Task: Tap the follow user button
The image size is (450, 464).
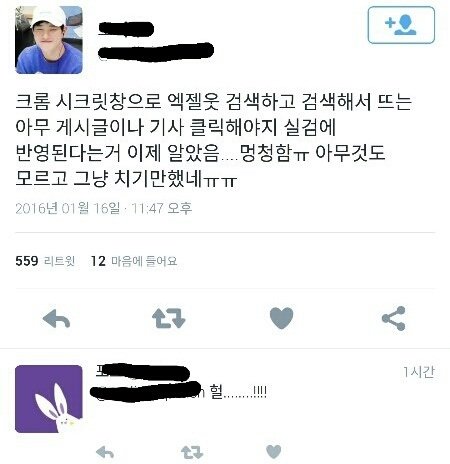Action: click(401, 25)
